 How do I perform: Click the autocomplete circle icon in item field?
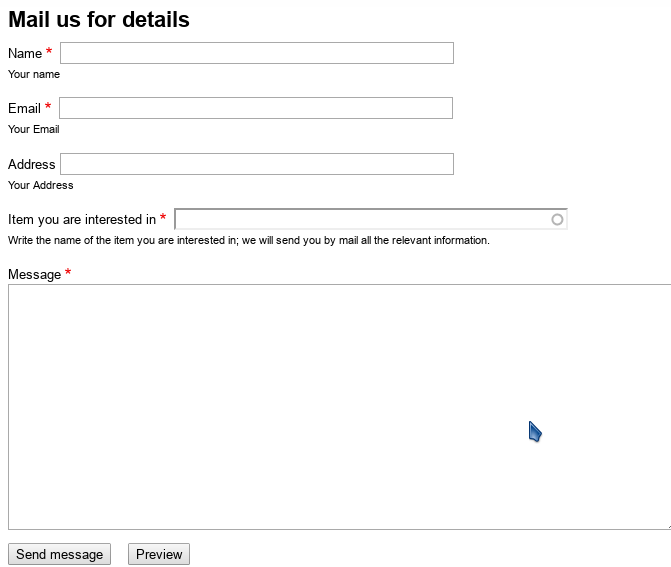[x=557, y=220]
